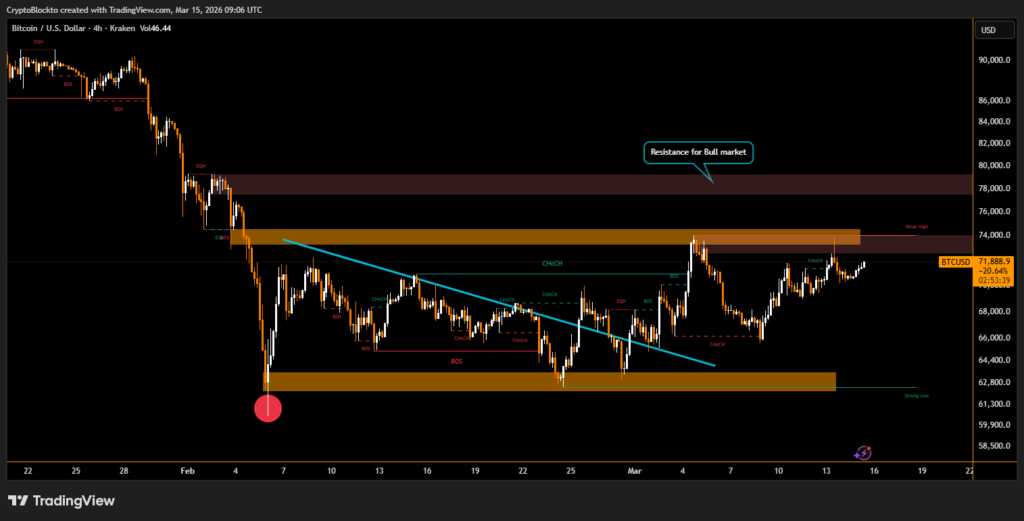
Task: Select the upper orange resistance zone rectangle
Action: (x=545, y=237)
